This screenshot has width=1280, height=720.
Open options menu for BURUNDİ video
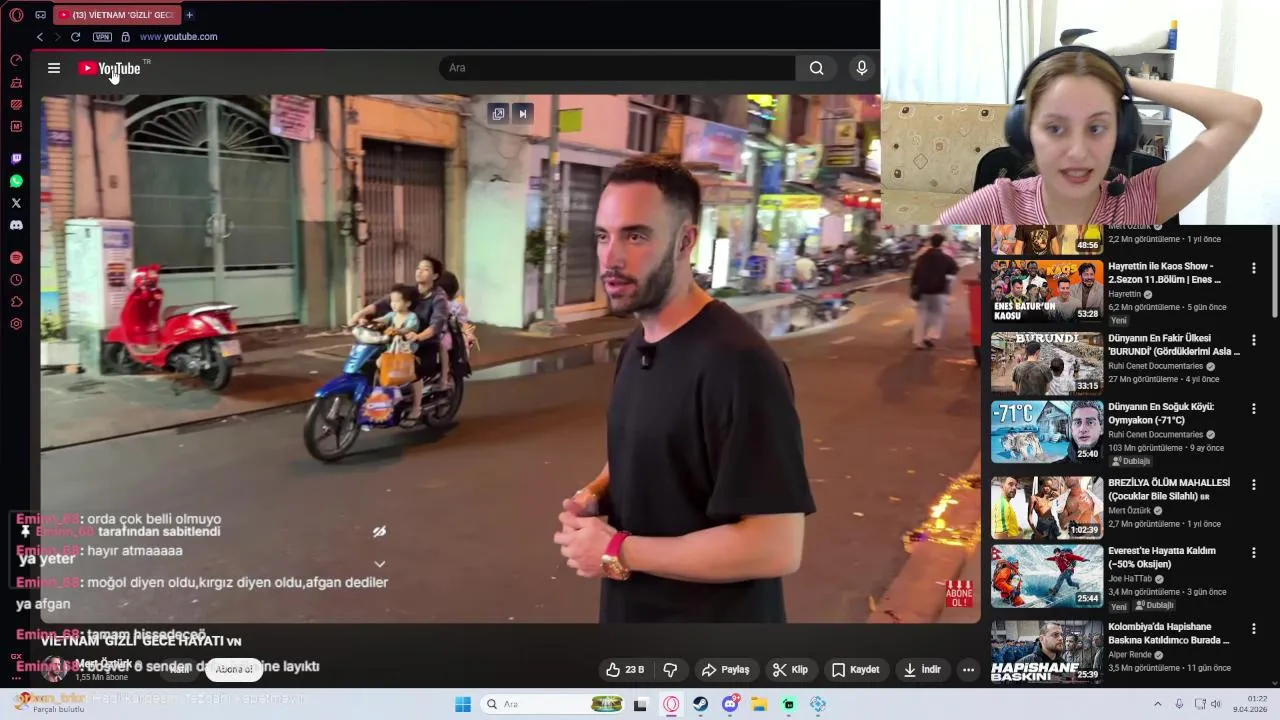[1253, 340]
